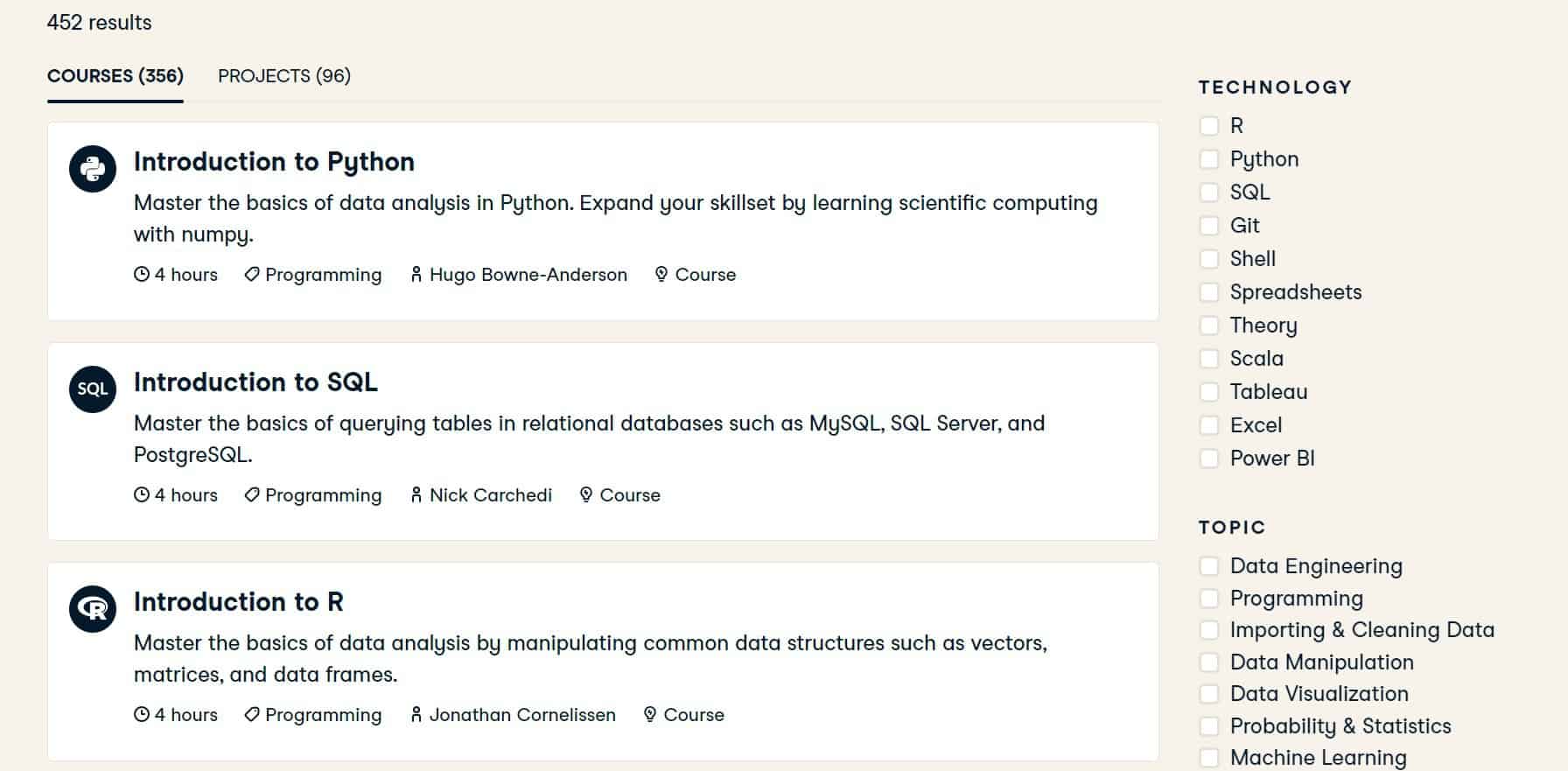Click instructor name Jonathan Cornelissen
Screen dimensions: 1568x771
click(522, 715)
